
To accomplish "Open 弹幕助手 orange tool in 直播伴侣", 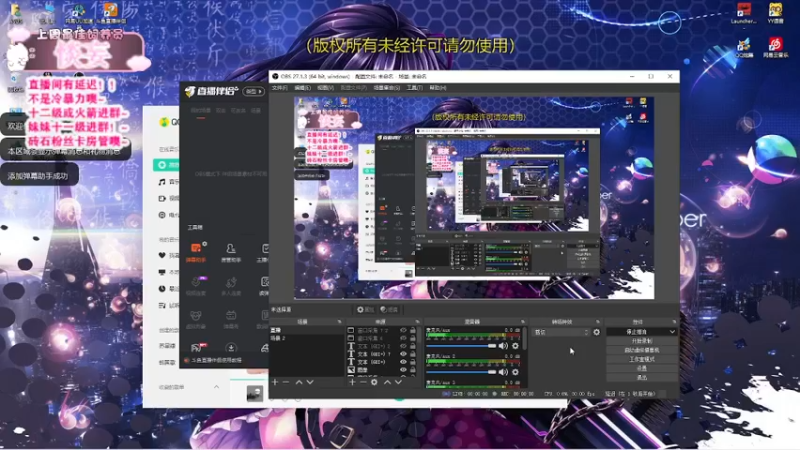I will tap(196, 253).
